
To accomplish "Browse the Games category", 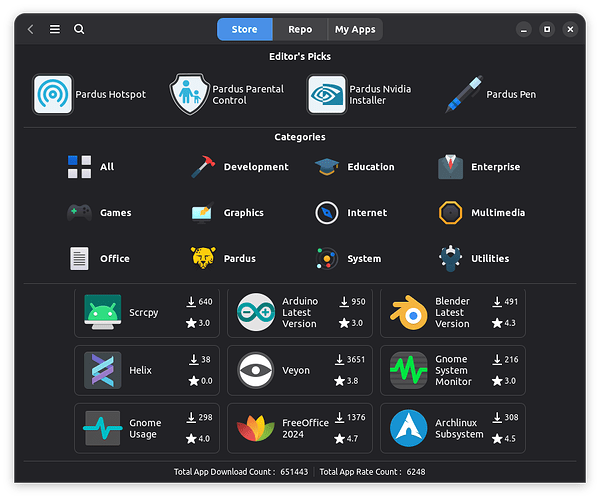I will (100, 213).
